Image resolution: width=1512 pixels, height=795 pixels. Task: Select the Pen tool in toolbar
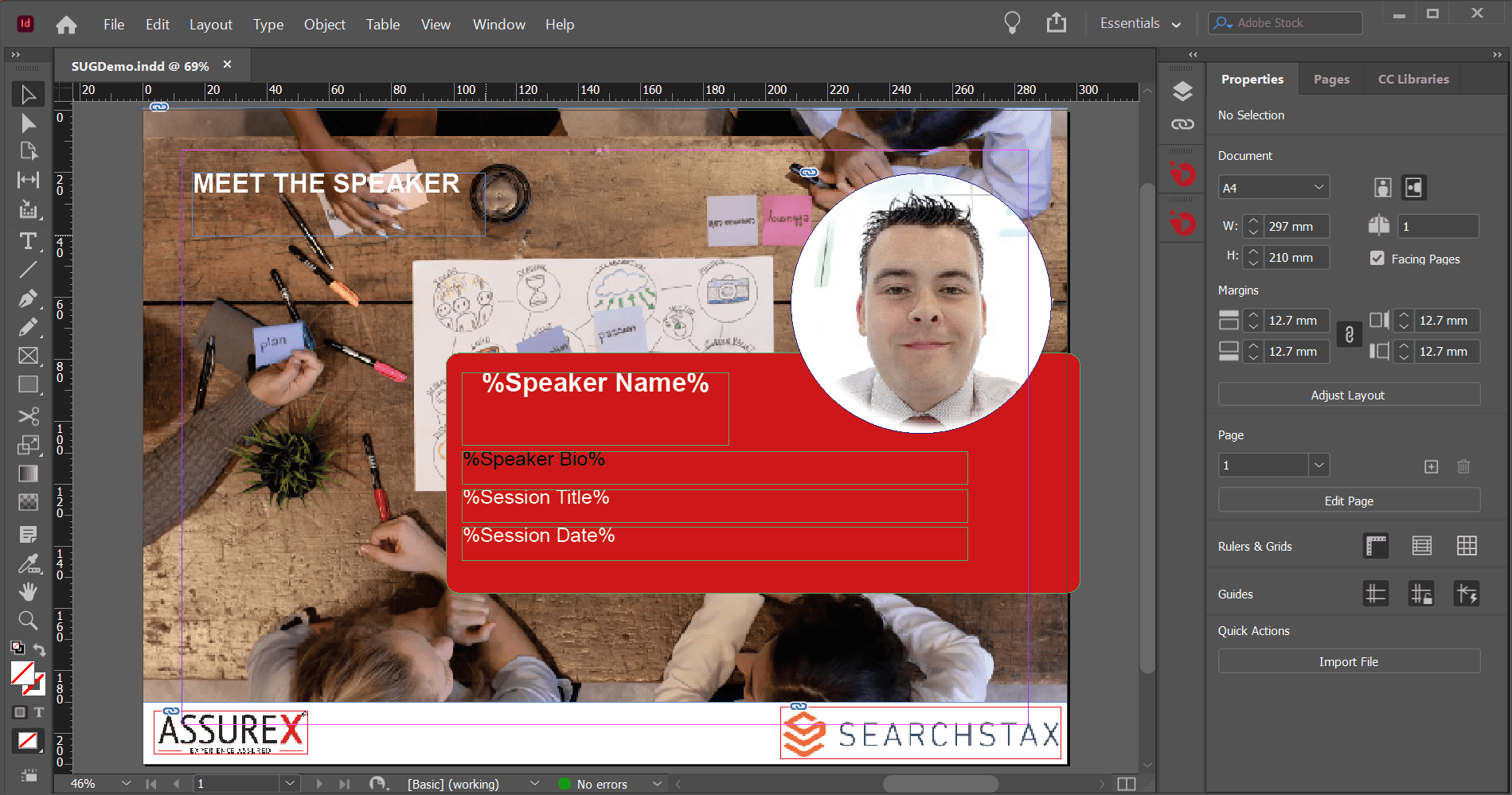coord(28,298)
